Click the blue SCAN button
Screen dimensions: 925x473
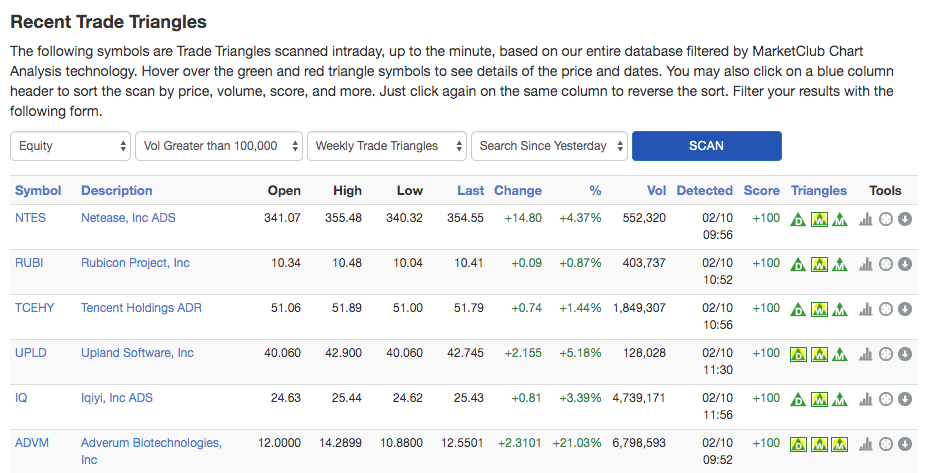click(707, 146)
